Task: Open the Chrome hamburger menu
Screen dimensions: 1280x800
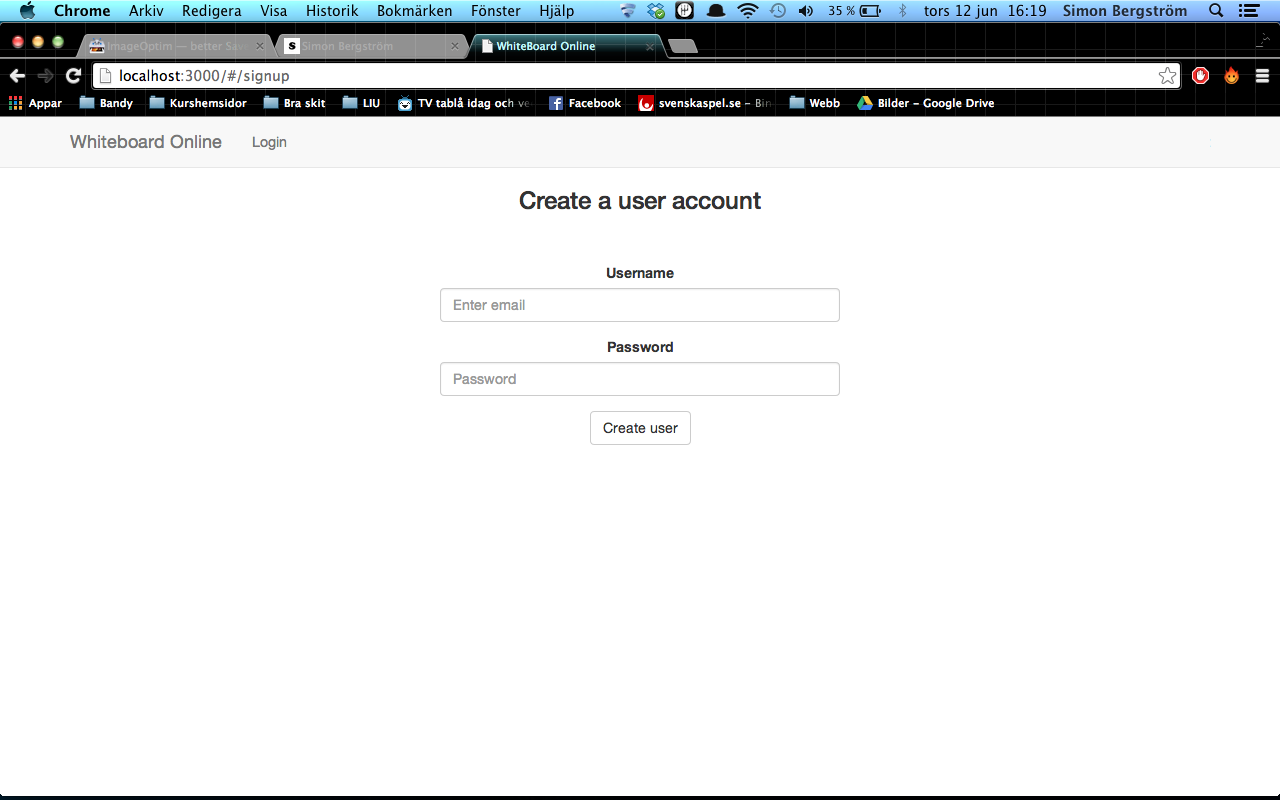Action: (x=1262, y=76)
